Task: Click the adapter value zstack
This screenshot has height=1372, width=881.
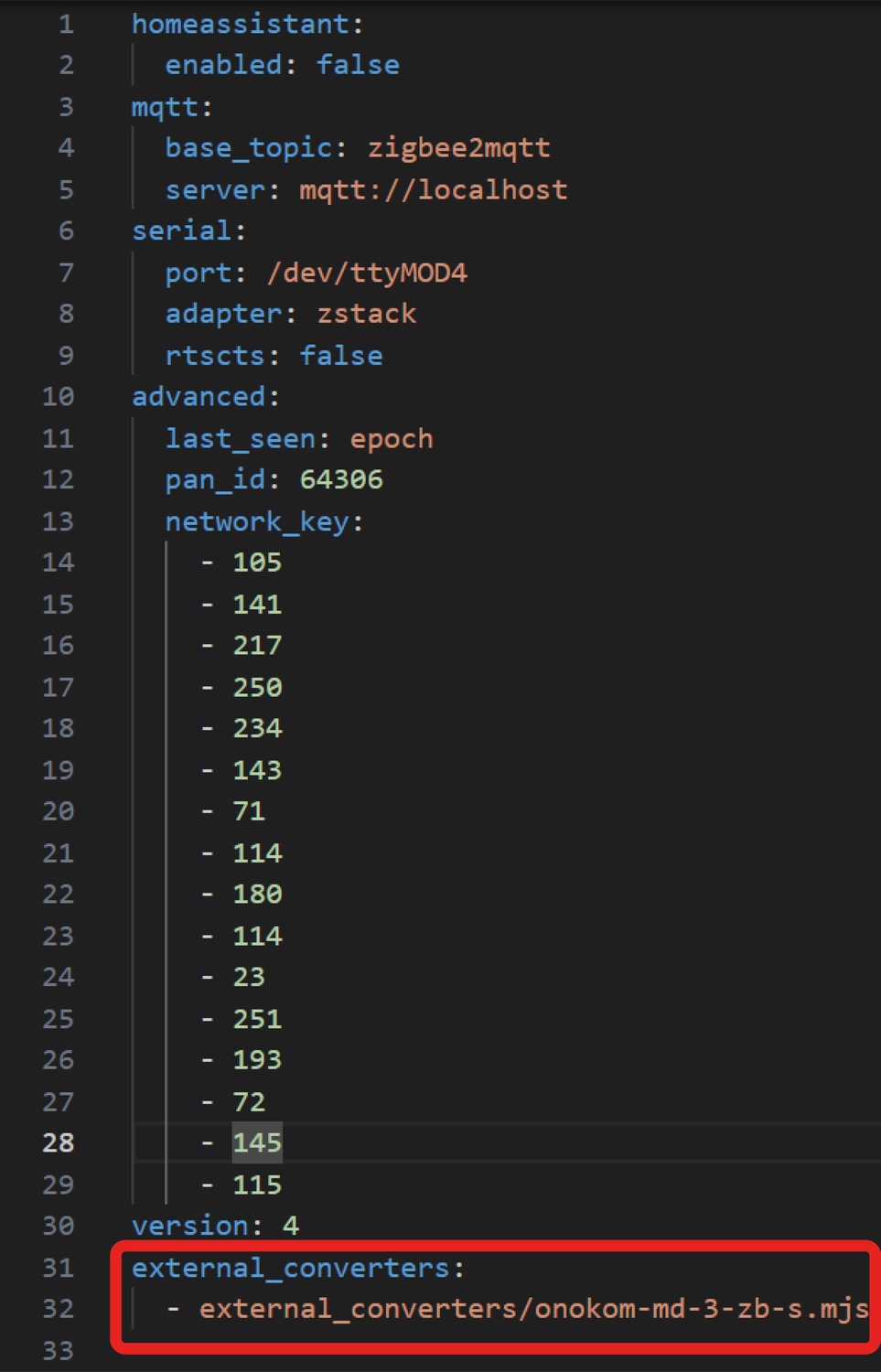Action: coord(366,314)
